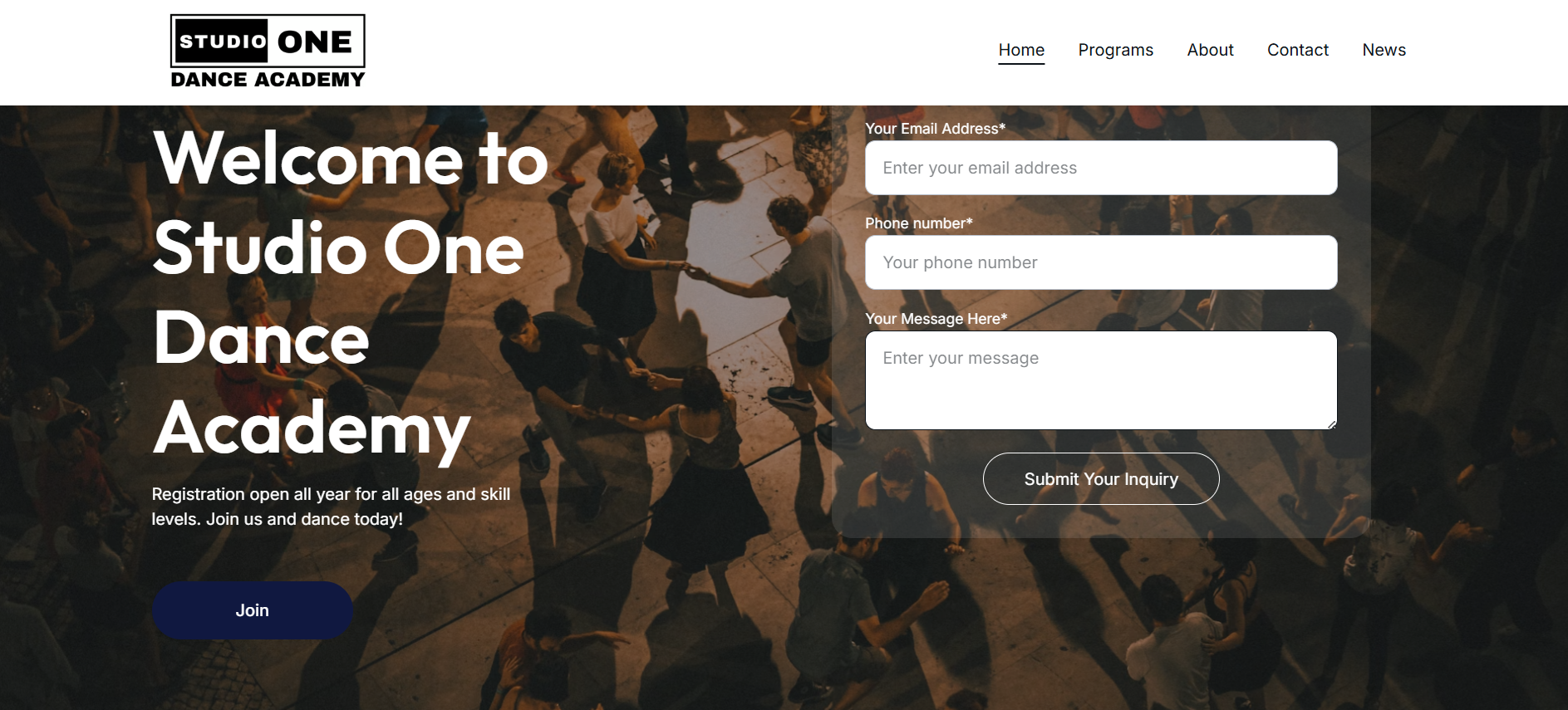Open the News section
Viewport: 1568px width, 710px height.
(1384, 50)
